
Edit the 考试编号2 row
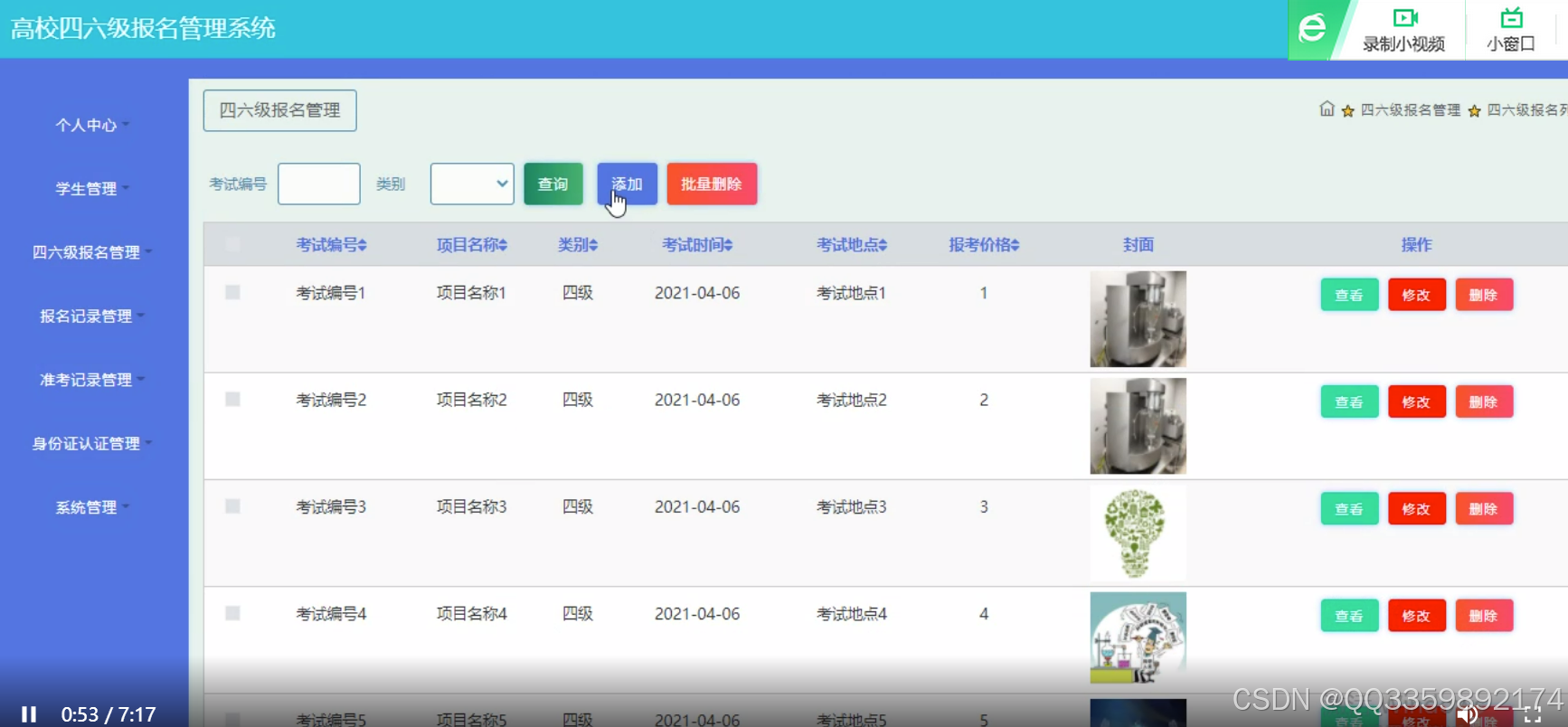point(1416,401)
